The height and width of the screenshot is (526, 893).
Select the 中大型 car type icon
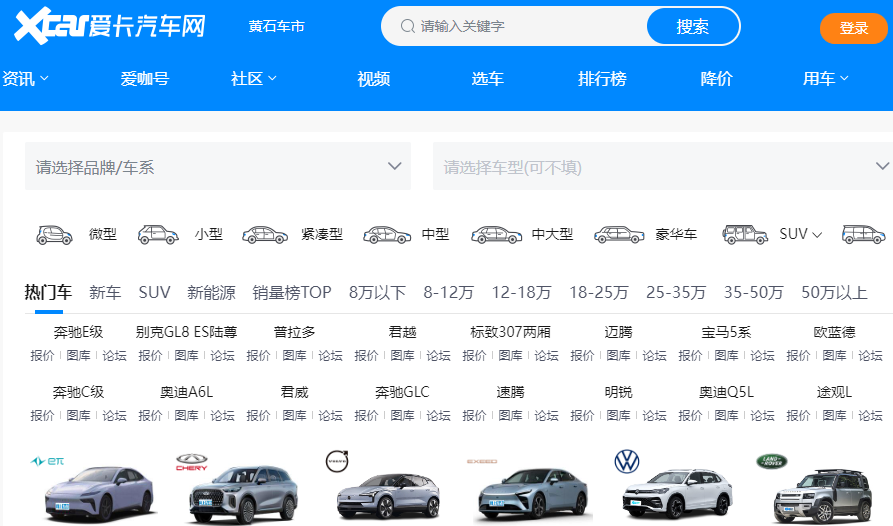point(496,235)
